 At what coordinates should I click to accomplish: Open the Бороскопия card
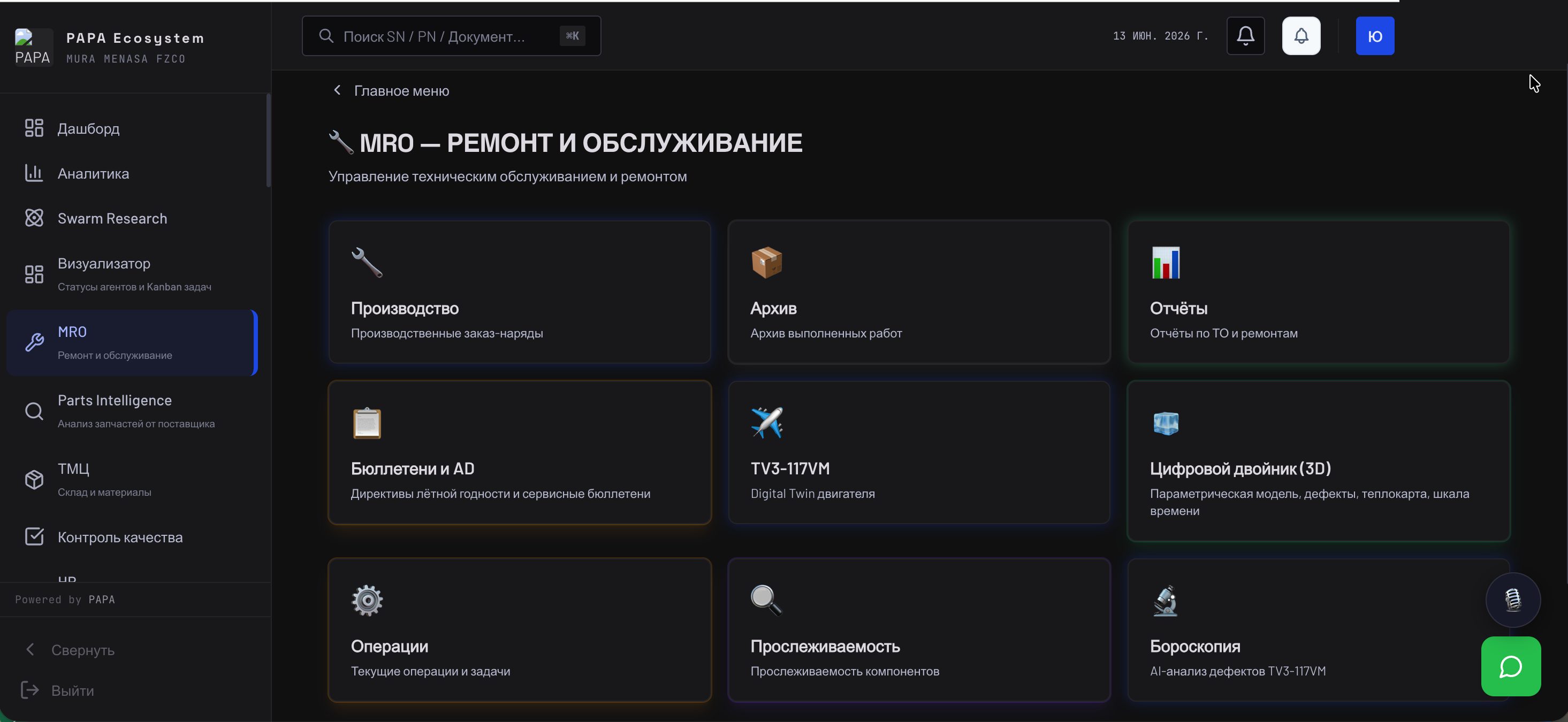pos(1319,630)
